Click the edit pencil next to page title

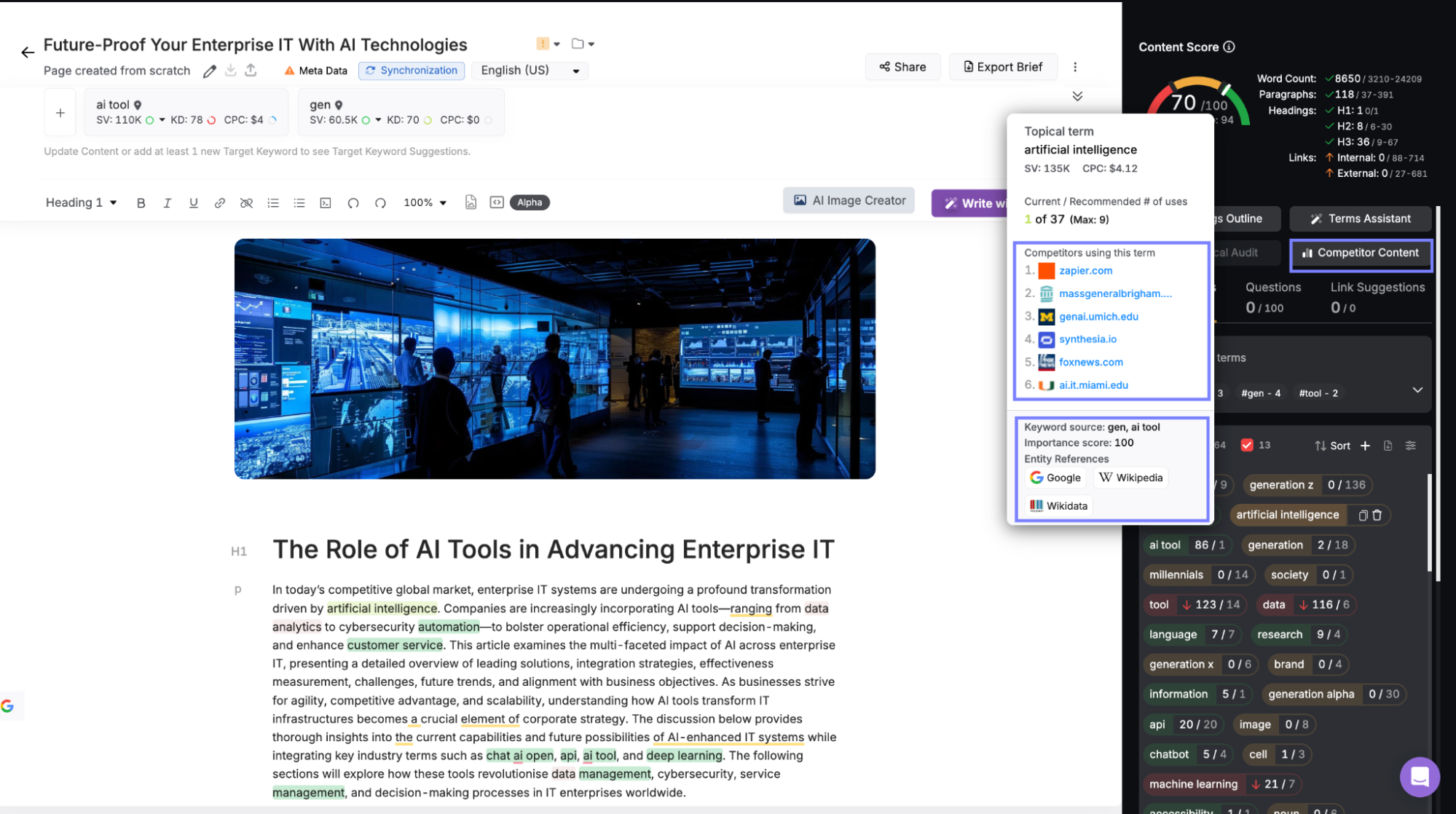click(210, 71)
